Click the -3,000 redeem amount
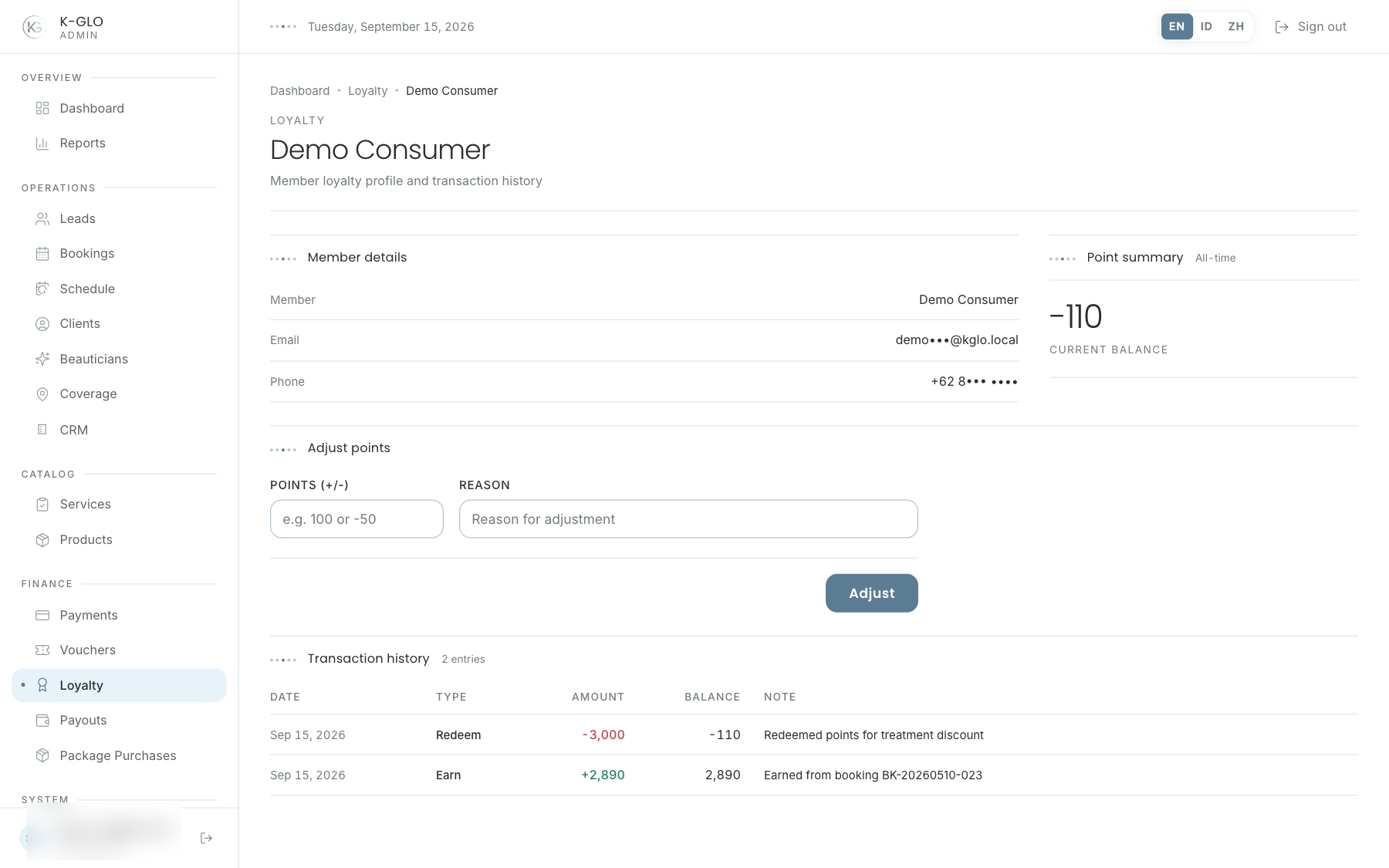 603,735
